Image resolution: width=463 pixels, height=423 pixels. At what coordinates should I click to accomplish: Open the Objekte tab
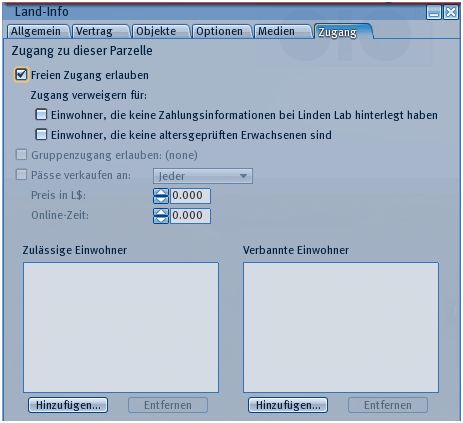pos(161,31)
